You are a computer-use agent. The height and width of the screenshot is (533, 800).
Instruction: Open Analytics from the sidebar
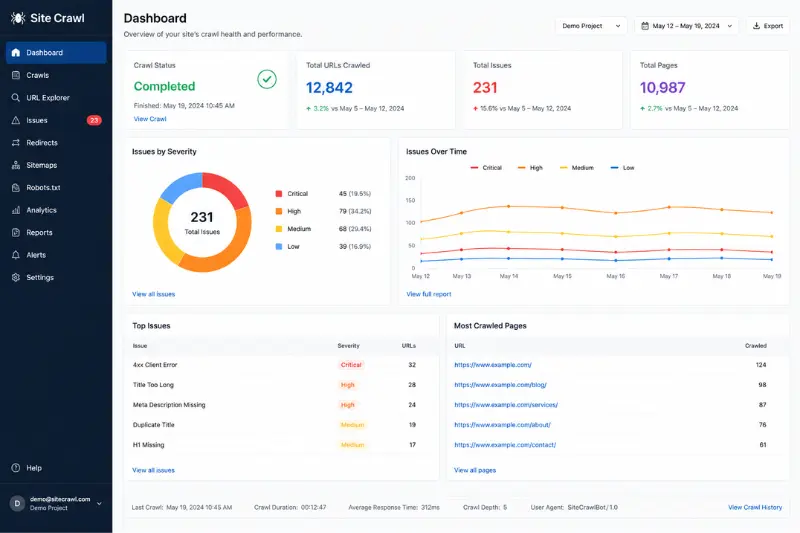pos(56,210)
